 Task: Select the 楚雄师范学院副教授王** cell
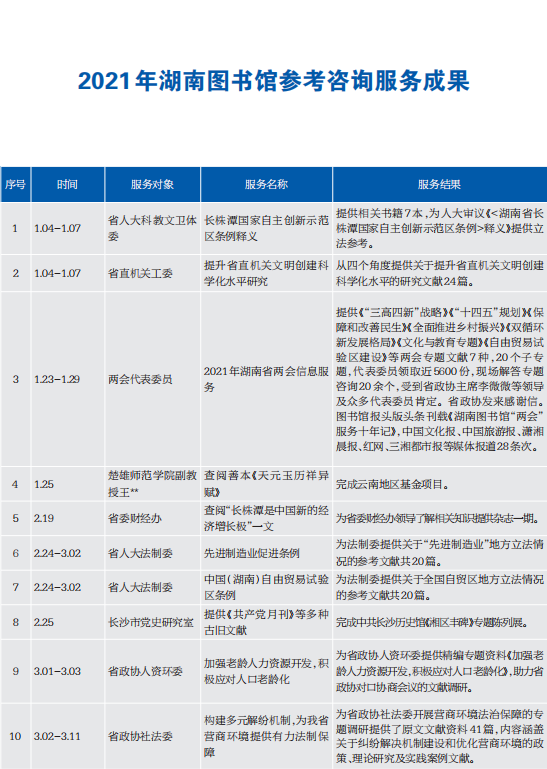pyautogui.click(x=152, y=484)
